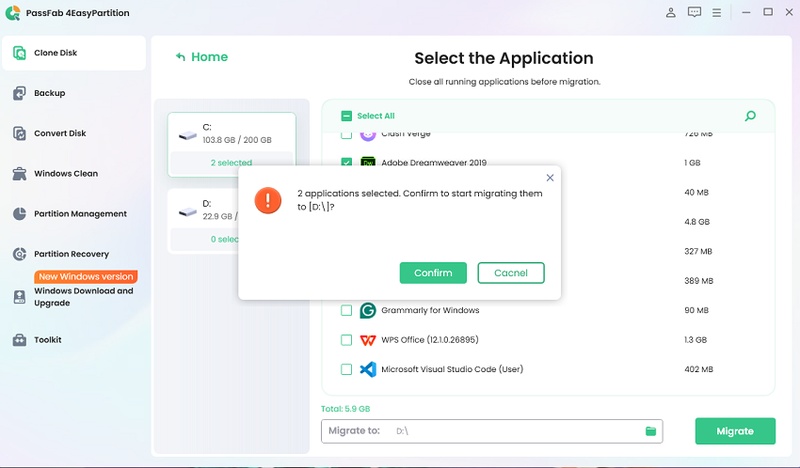Click the Adobe Dreamweaver app icon
The width and height of the screenshot is (800, 468).
[x=368, y=162]
